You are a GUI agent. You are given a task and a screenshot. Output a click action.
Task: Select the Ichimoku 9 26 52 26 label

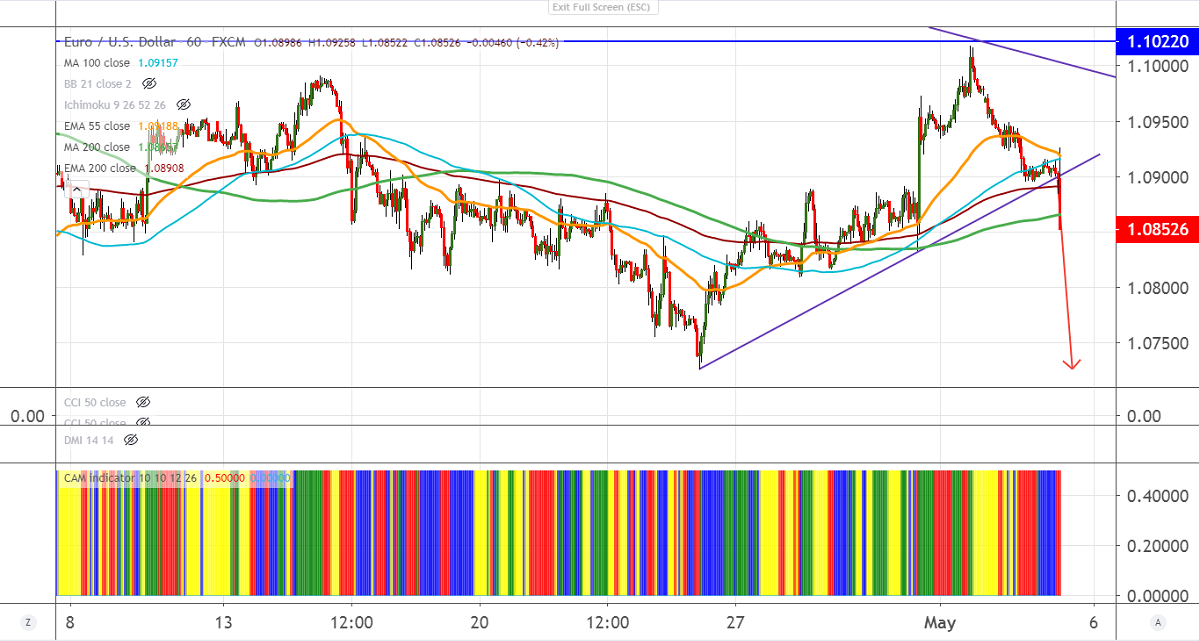(115, 105)
